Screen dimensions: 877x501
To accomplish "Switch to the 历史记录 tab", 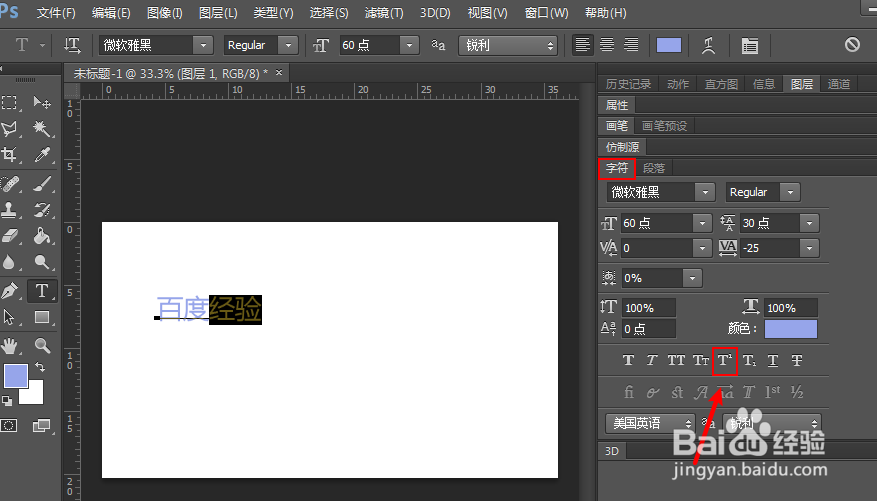I will pos(629,84).
